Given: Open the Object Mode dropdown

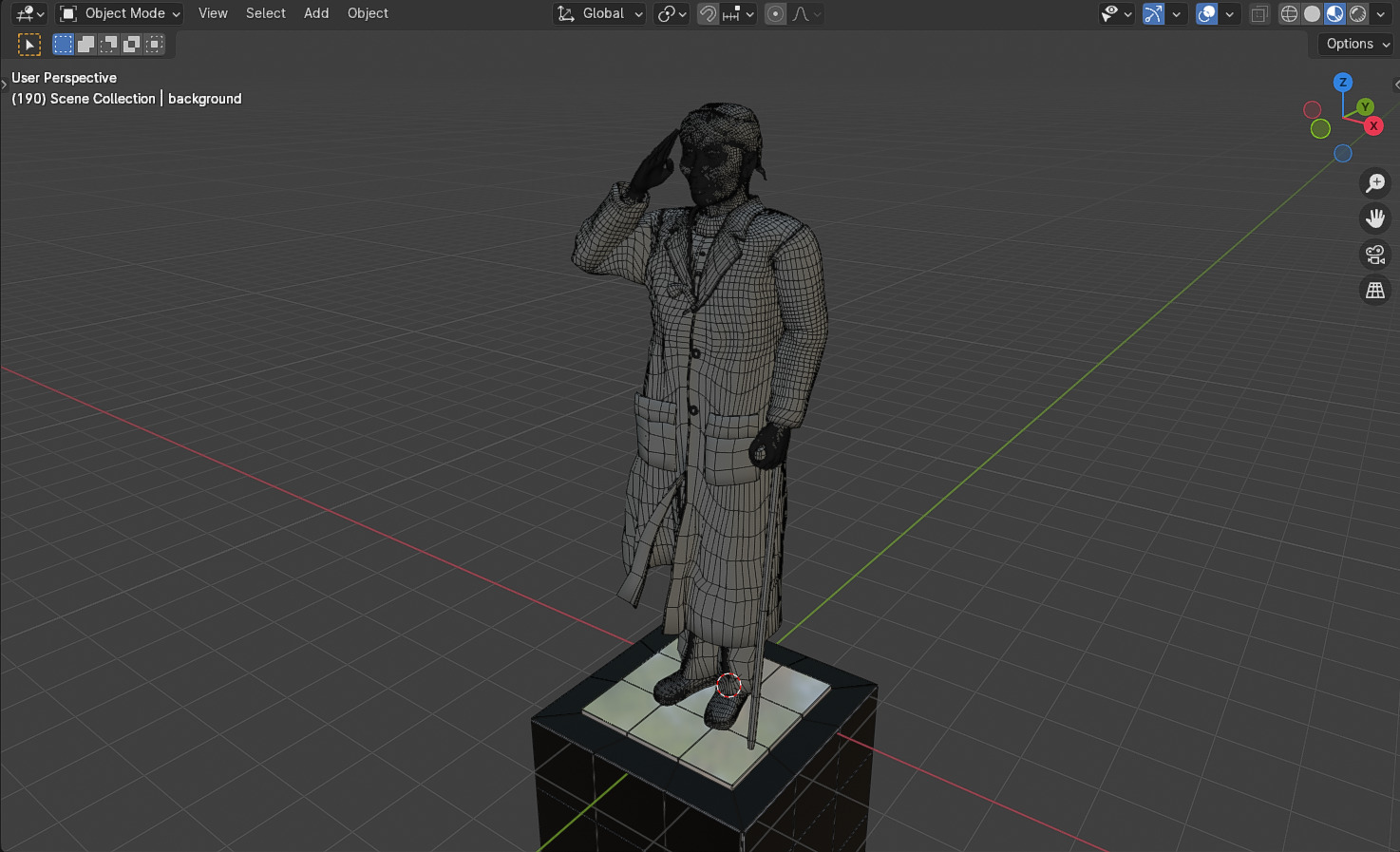Looking at the screenshot, I should (119, 13).
